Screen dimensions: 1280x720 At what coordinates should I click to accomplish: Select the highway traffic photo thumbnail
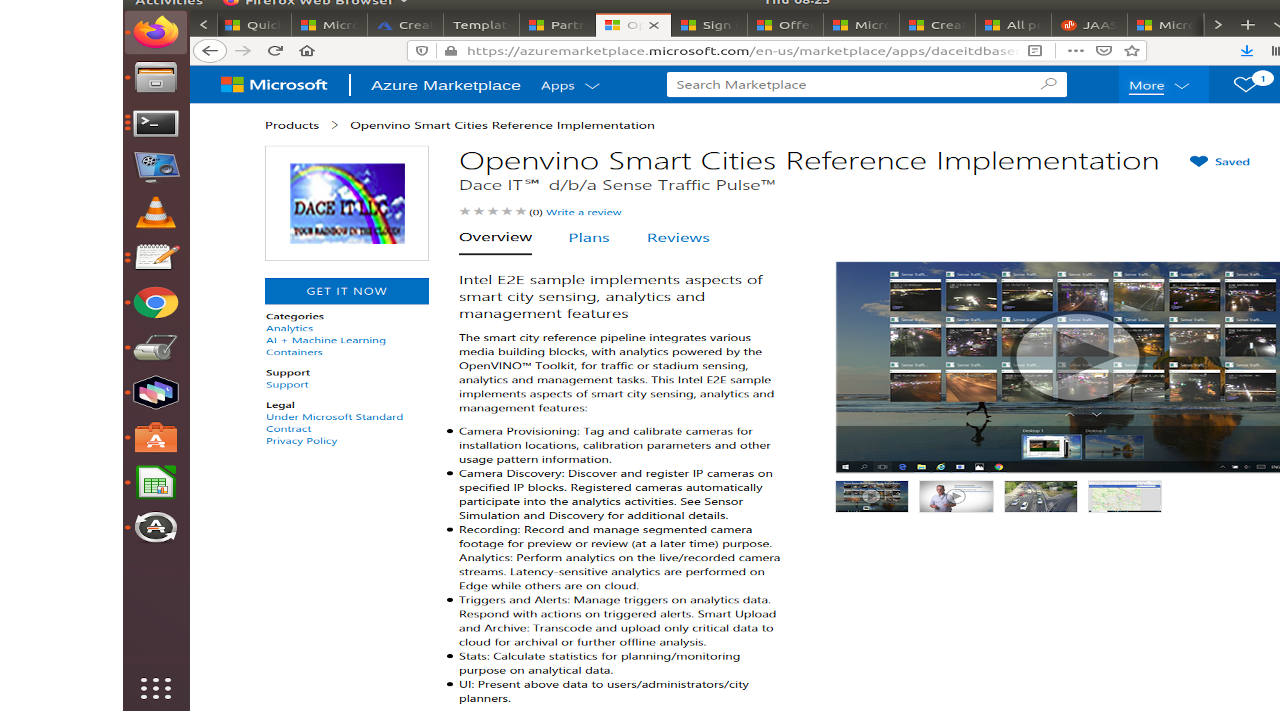[x=1041, y=496]
